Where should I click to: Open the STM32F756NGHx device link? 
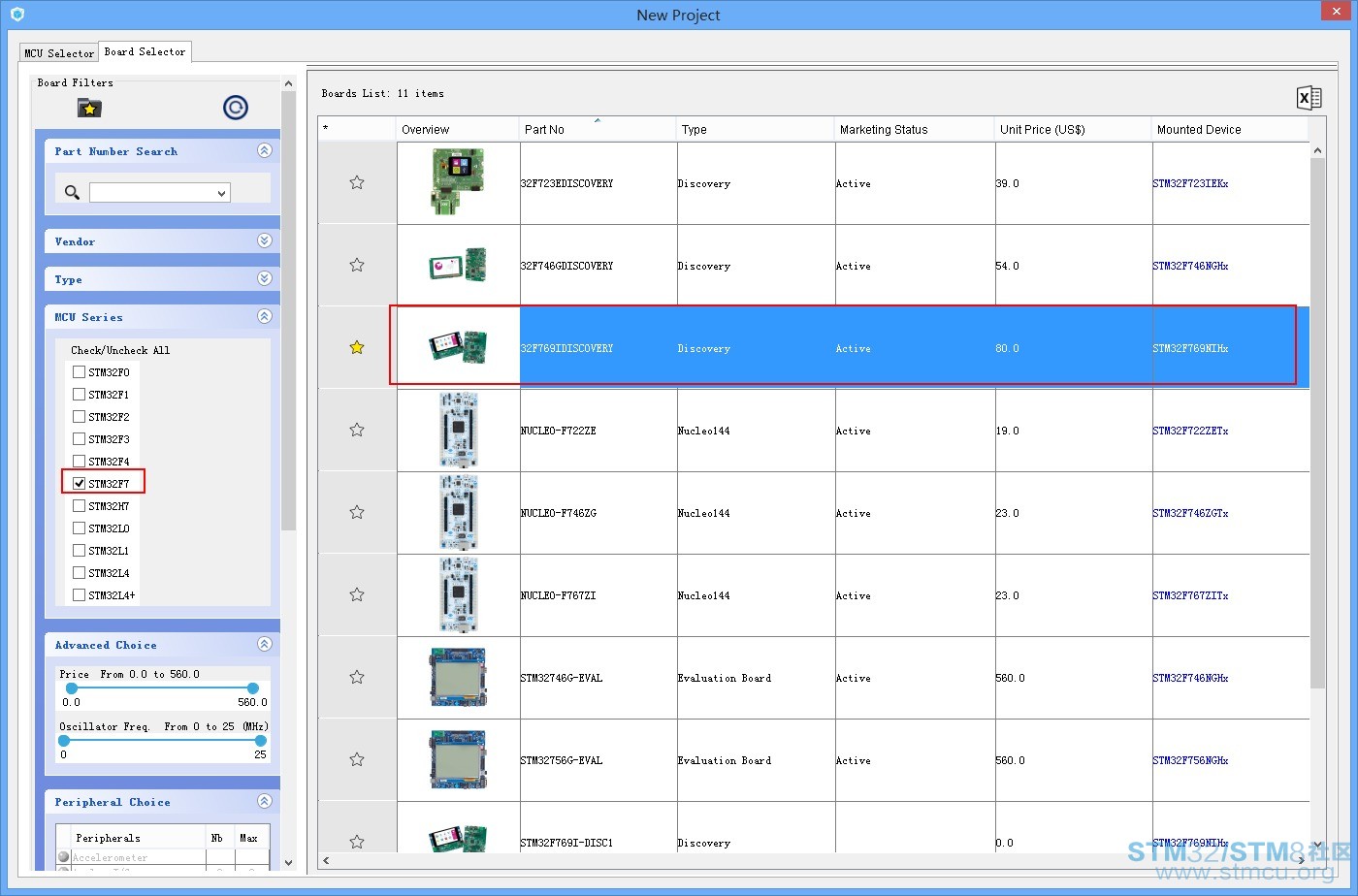(x=1190, y=760)
